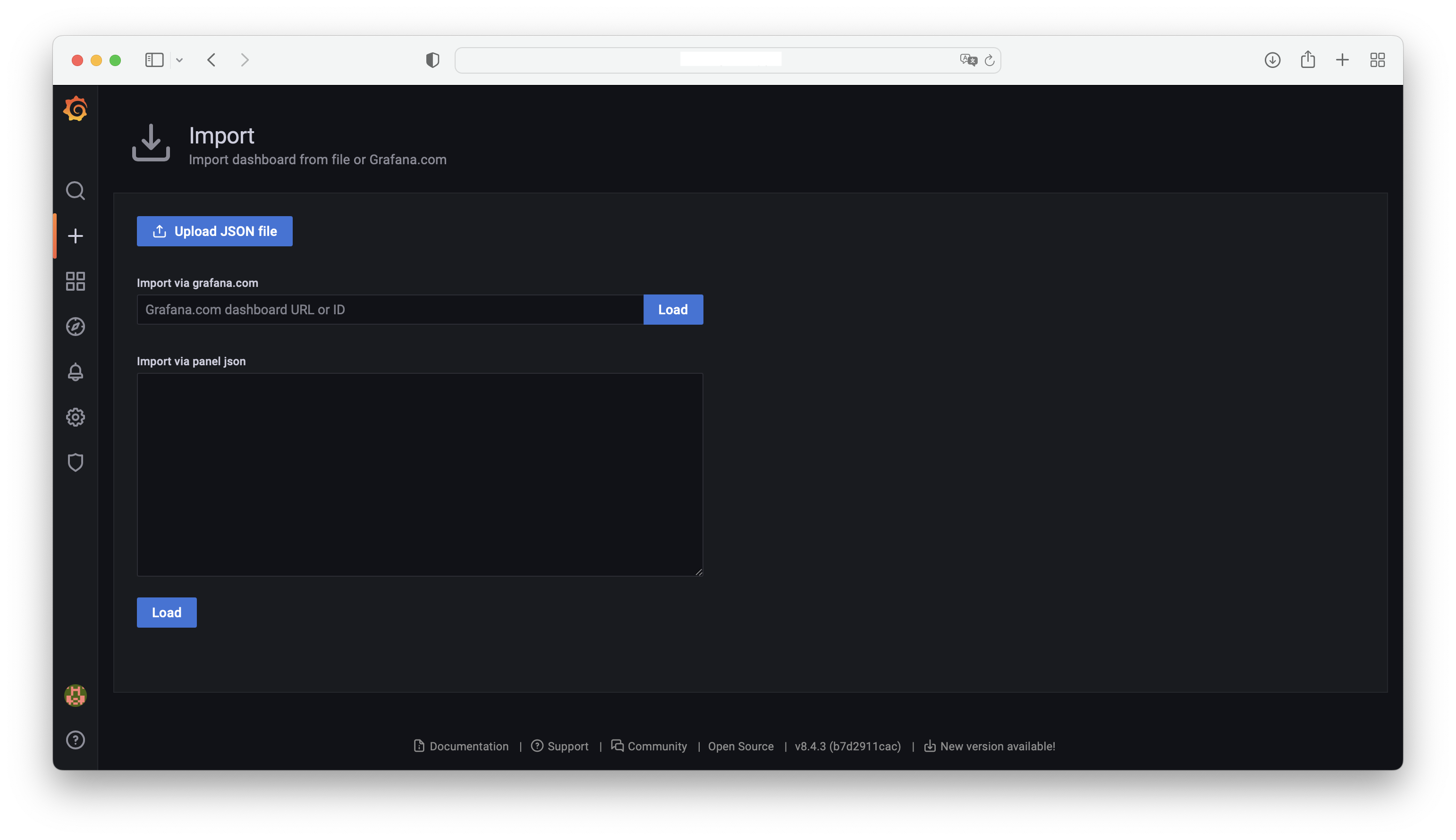Open the Alerting bell icon
Viewport: 1456px width, 840px height.
75,371
